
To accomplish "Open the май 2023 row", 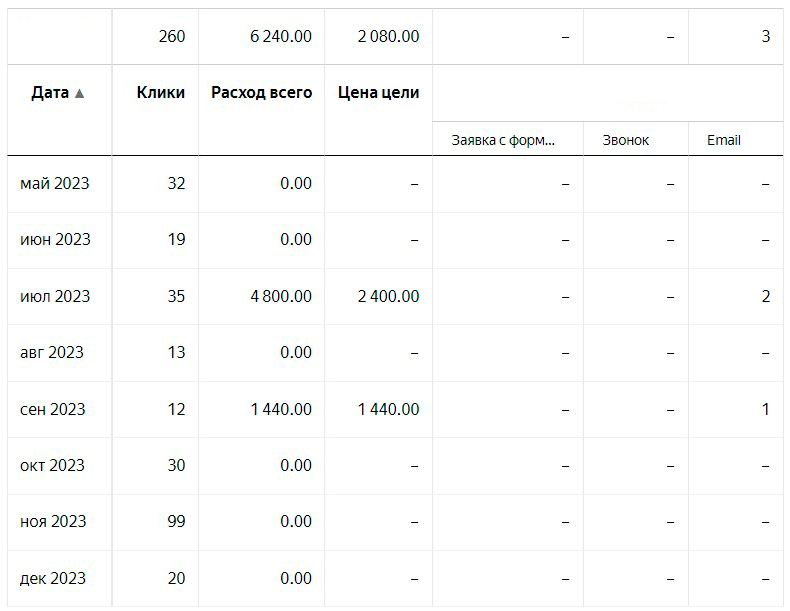I will [x=55, y=183].
